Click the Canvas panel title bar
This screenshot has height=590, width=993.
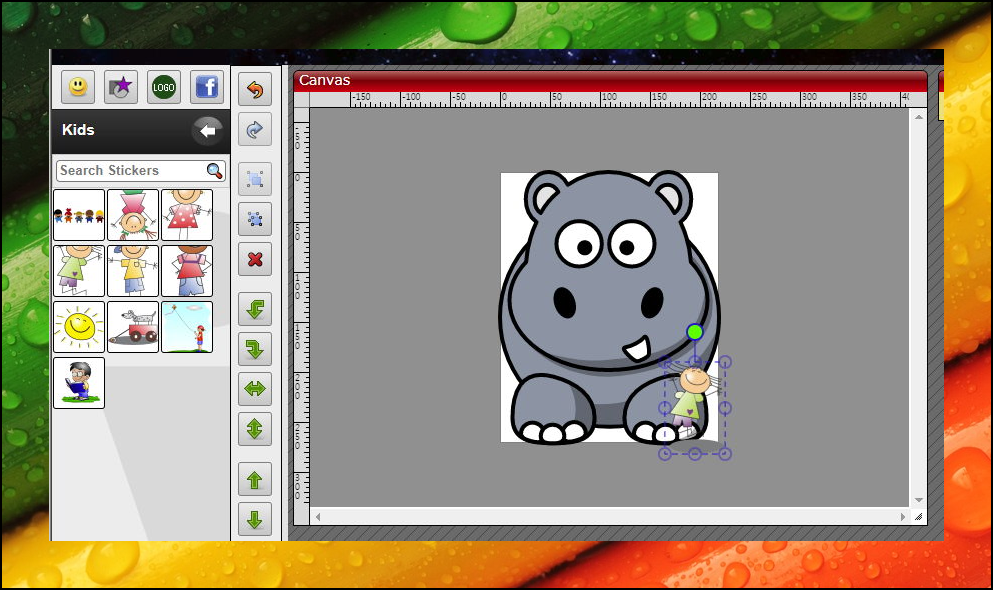tap(610, 81)
